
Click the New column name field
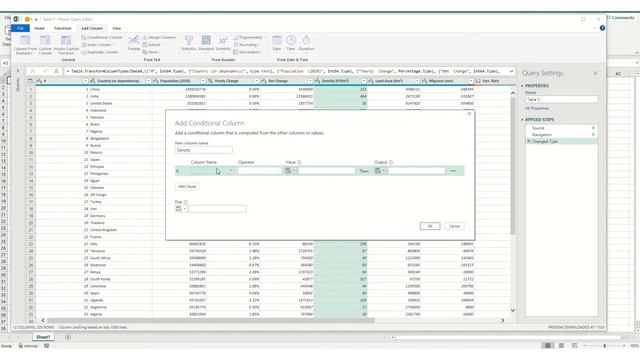[204, 150]
